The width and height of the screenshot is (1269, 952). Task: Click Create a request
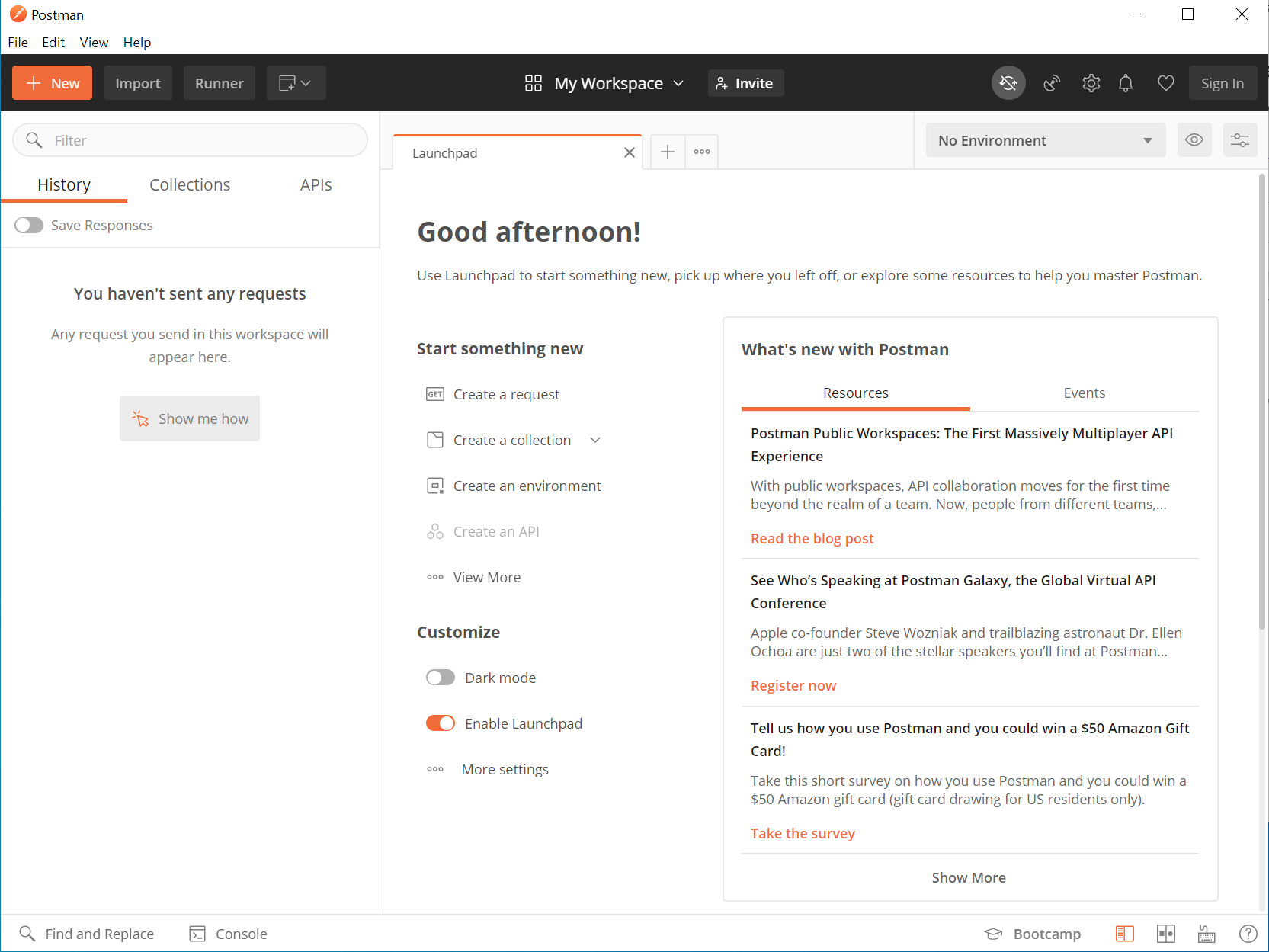click(506, 394)
